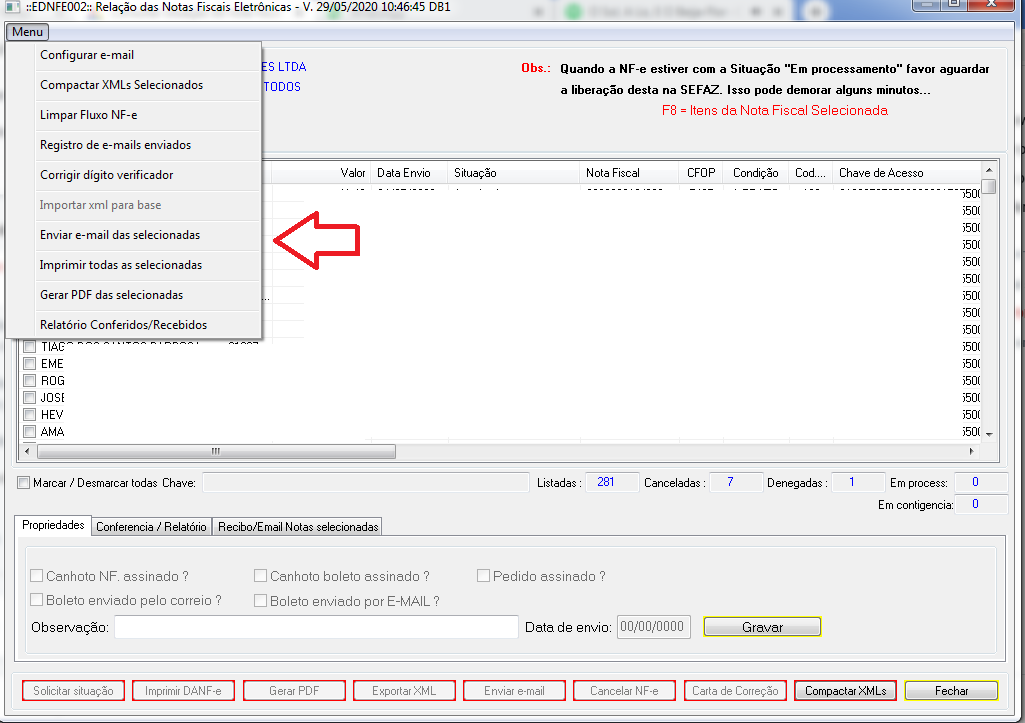Screen dimensions: 1025x723
Task: Tick the checkbox on the HEV row
Action: (30, 415)
